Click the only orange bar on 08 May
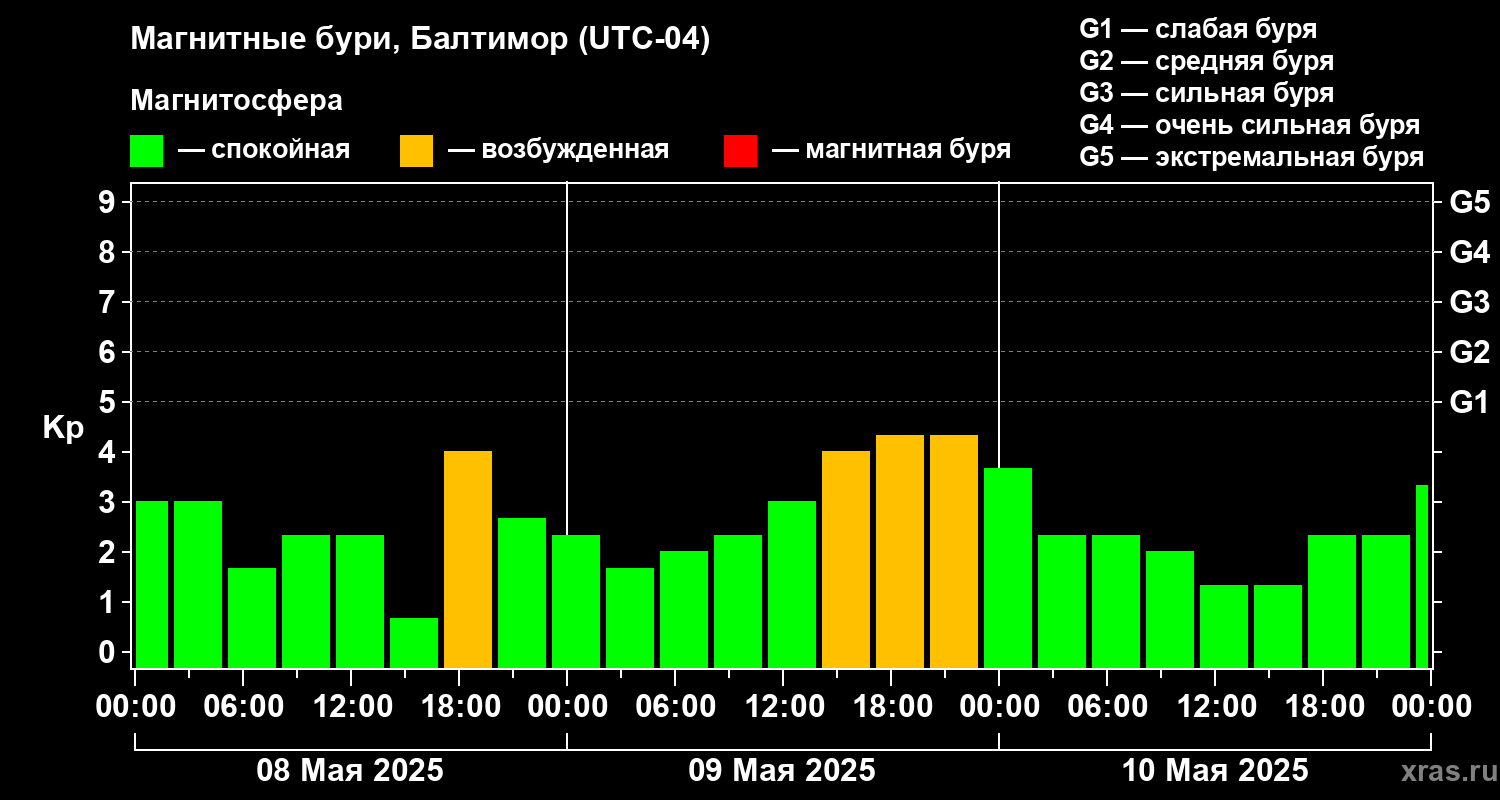Image resolution: width=1500 pixels, height=800 pixels. 468,559
